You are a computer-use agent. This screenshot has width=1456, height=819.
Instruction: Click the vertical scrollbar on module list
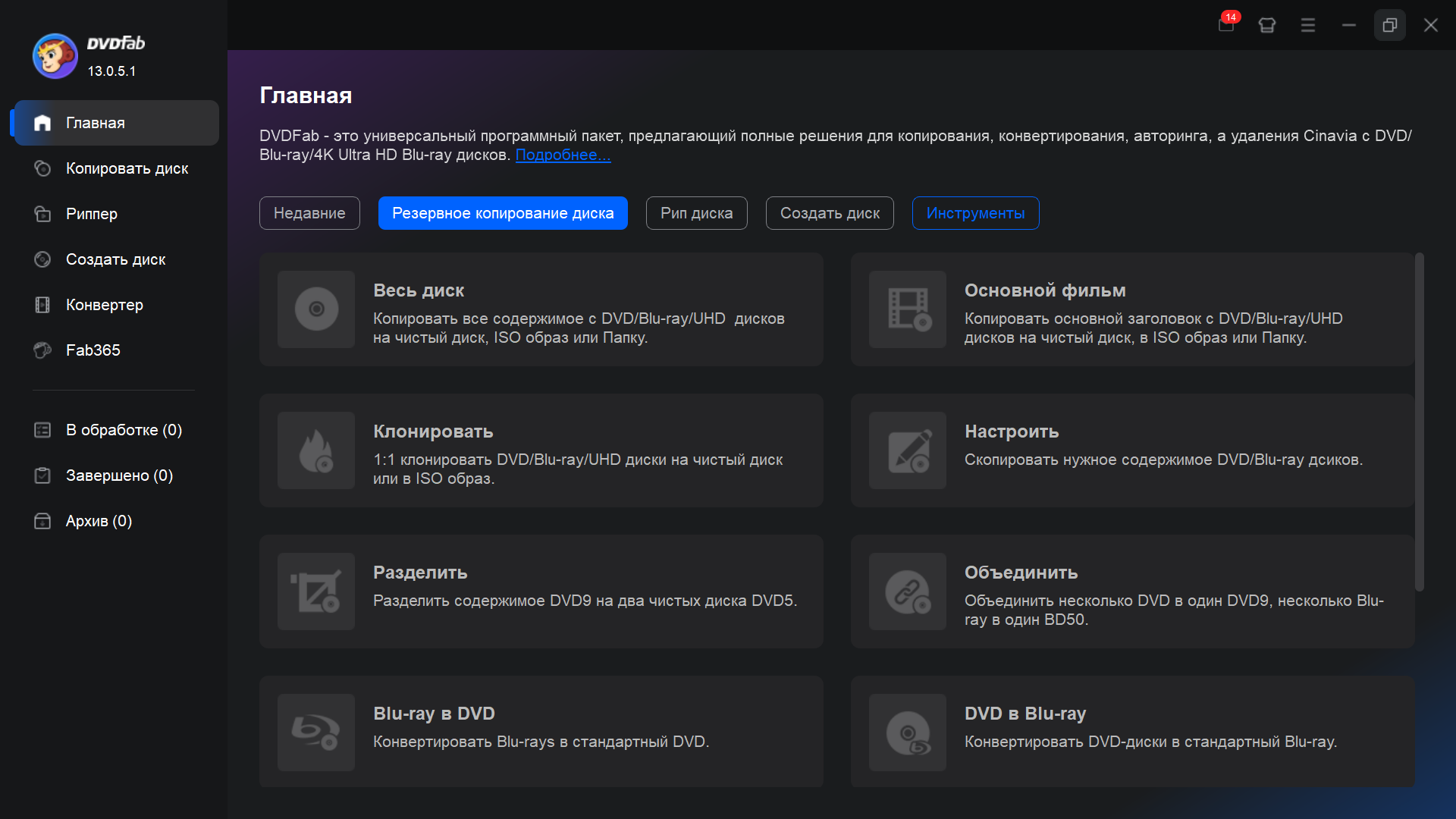[1419, 422]
